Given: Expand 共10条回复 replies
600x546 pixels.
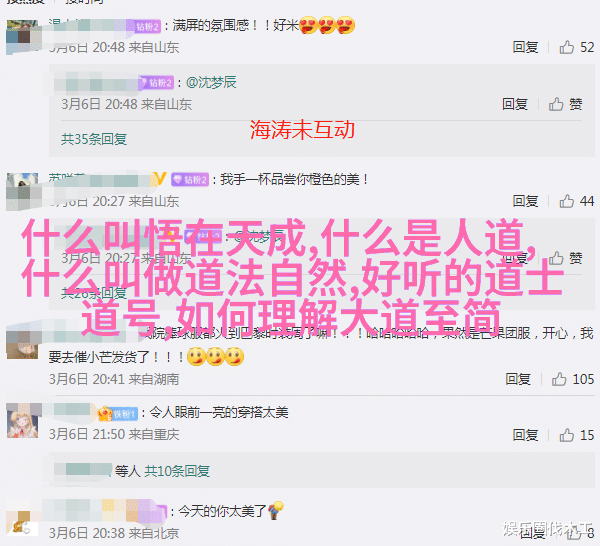Looking at the screenshot, I should pyautogui.click(x=177, y=471).
